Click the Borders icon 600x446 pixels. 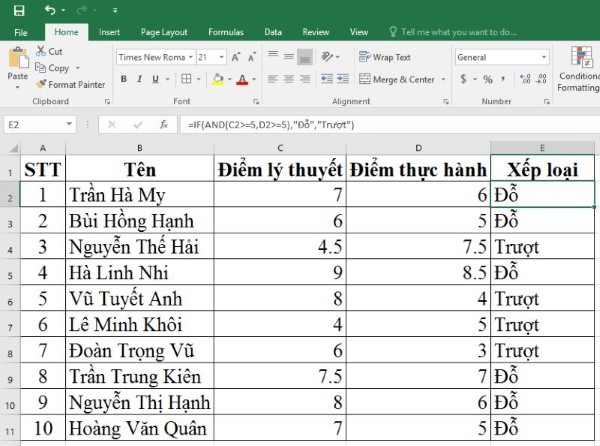(186, 79)
